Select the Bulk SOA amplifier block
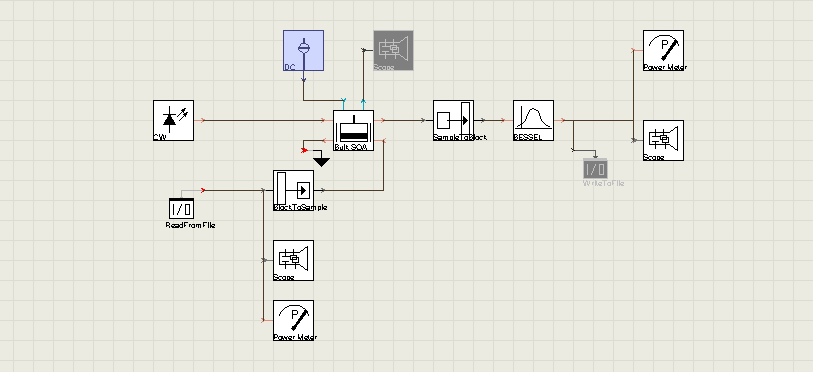The width and height of the screenshot is (813, 372). click(x=353, y=130)
